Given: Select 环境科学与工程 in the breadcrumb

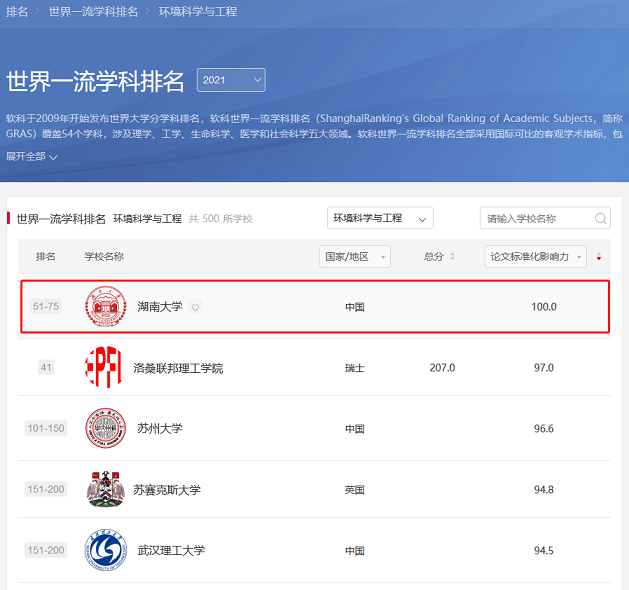Looking at the screenshot, I should tap(198, 12).
